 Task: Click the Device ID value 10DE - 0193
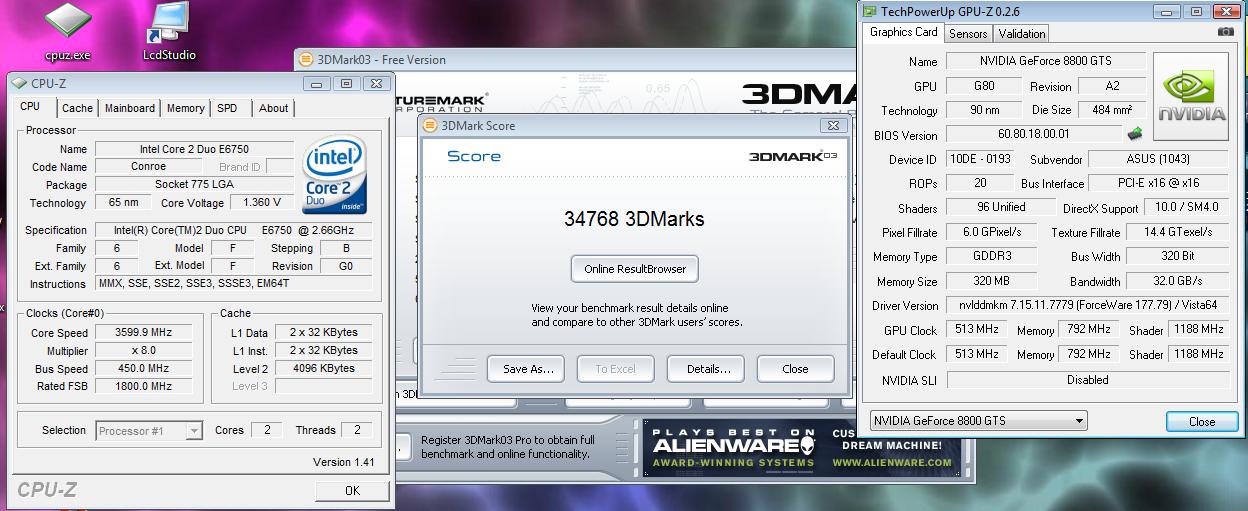coord(979,159)
